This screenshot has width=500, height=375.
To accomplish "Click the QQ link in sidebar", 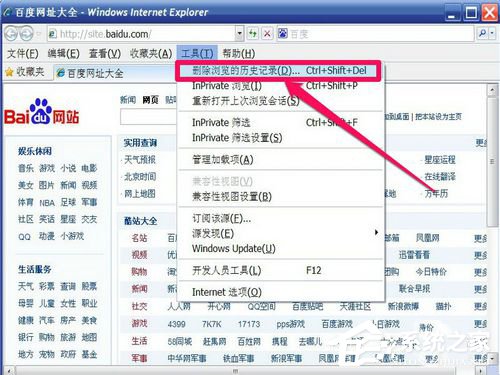I will pos(24,237).
